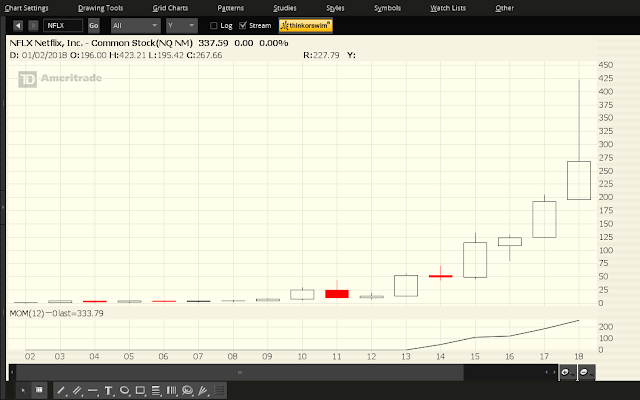Screen dimensions: 640x400
Task: Select the trendline drawing tool
Action: [61, 391]
